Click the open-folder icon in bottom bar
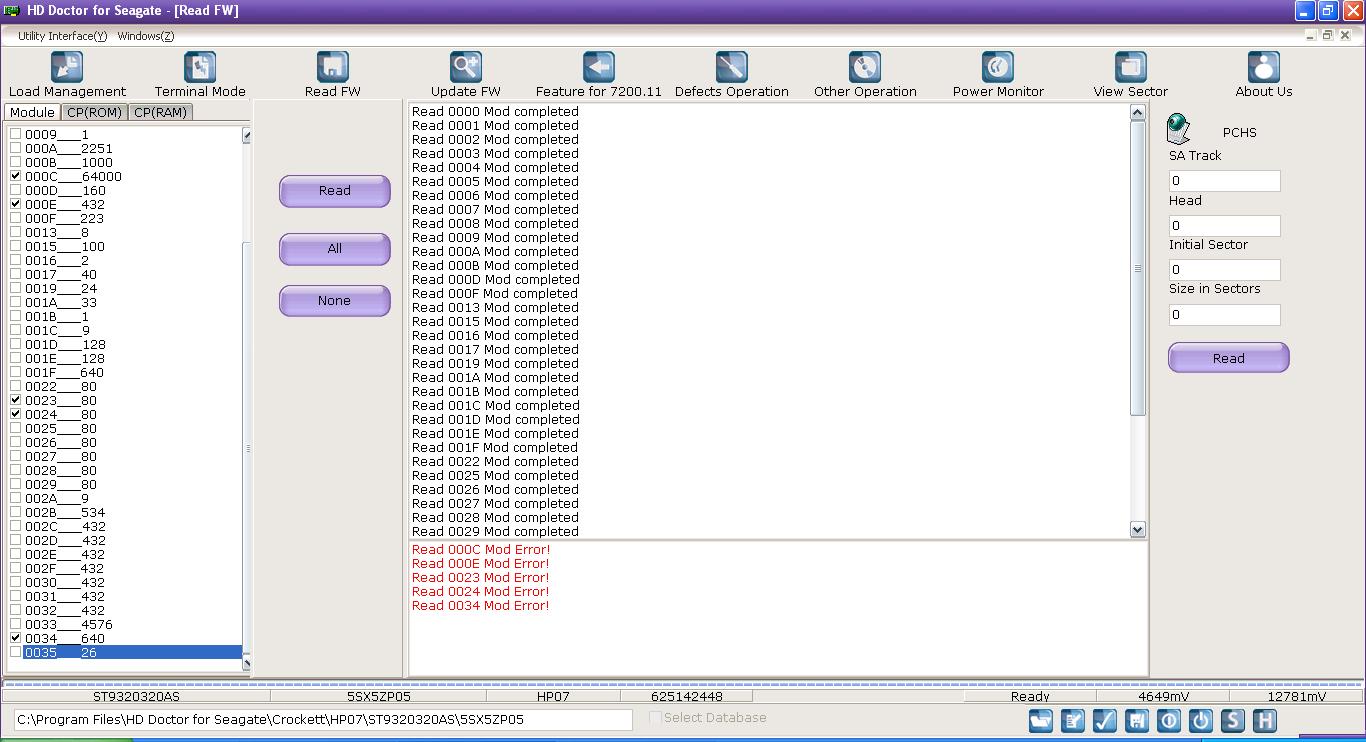 (1041, 720)
